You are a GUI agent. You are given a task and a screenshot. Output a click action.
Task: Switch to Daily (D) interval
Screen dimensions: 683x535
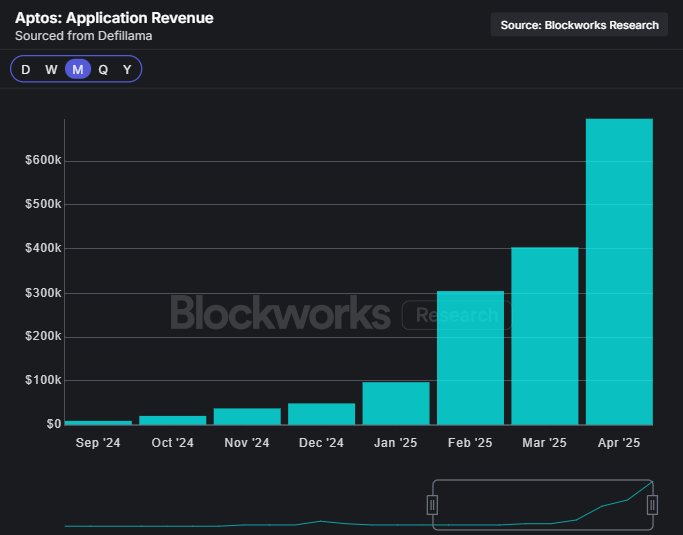(x=26, y=69)
